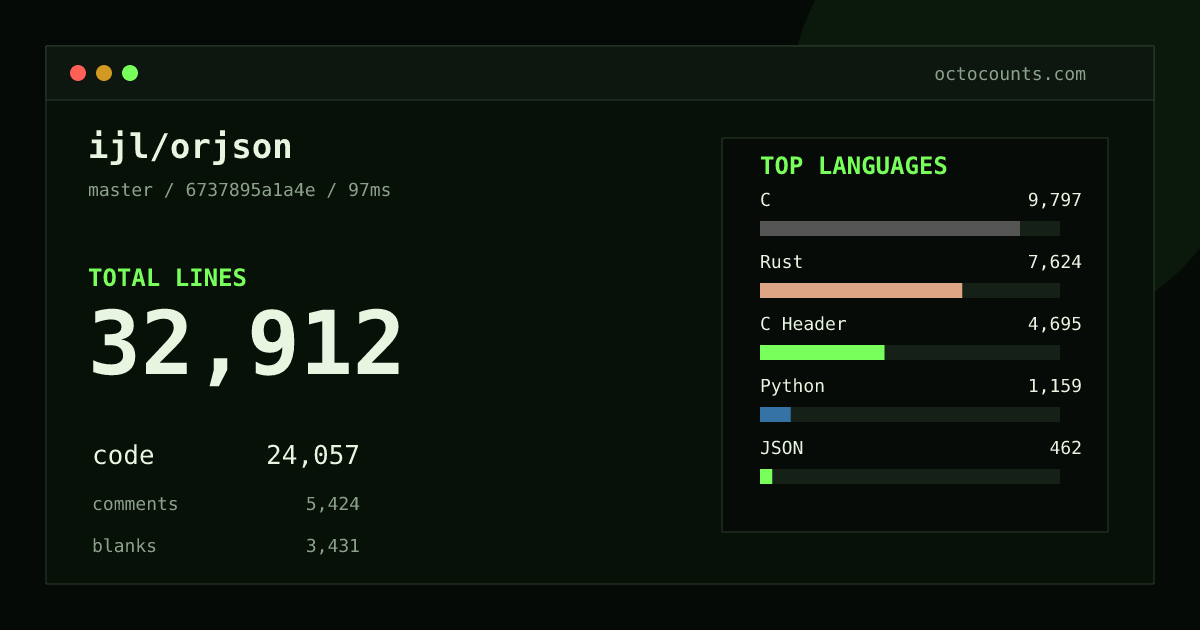Click the 5,424 comments value
The image size is (1200, 630).
coord(333,504)
